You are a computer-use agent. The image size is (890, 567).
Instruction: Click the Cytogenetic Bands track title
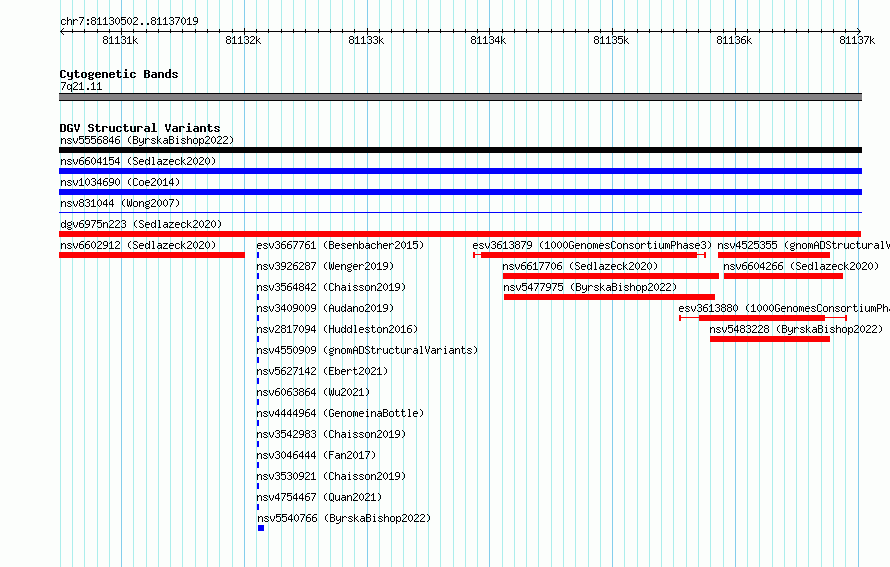click(119, 74)
